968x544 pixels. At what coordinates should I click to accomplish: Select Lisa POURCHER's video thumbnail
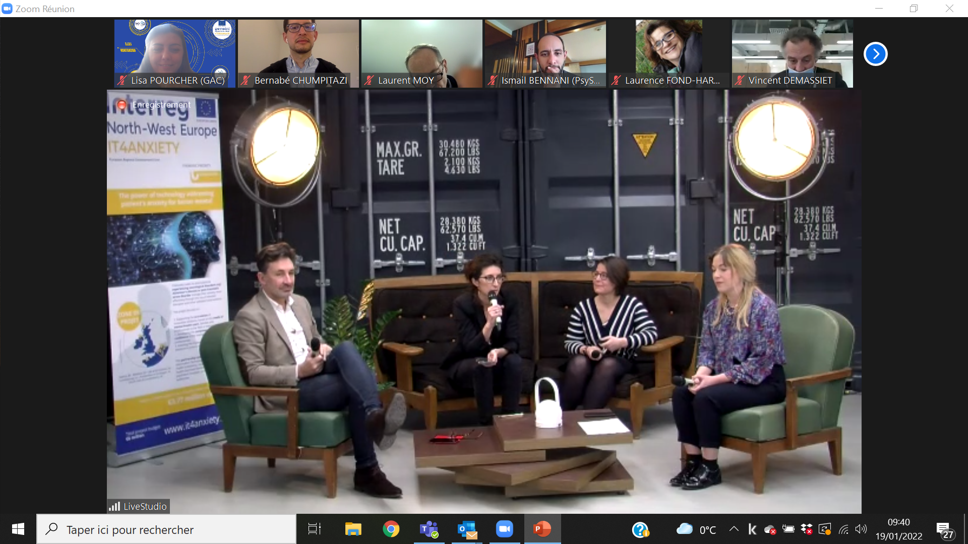click(175, 53)
